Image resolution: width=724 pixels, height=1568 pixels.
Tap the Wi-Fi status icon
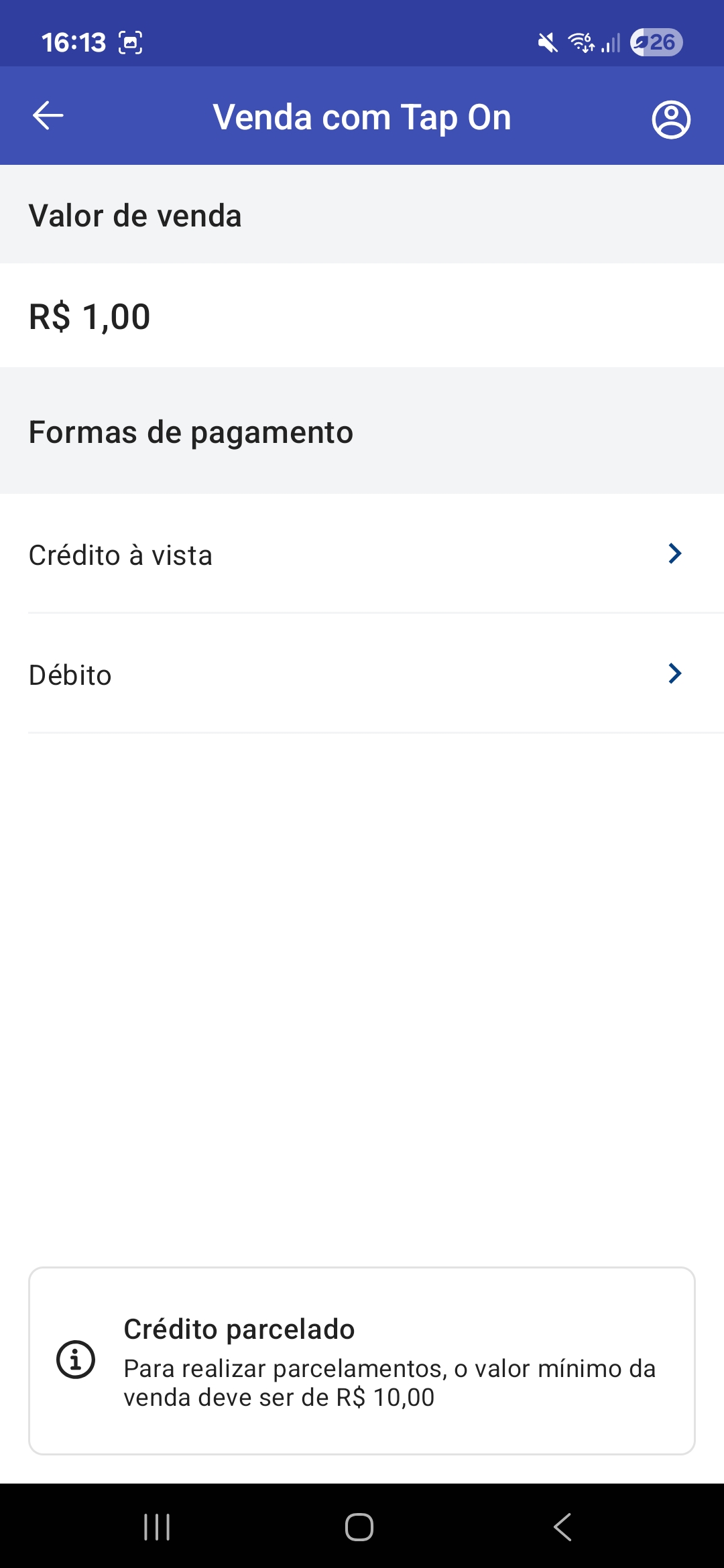point(581,43)
